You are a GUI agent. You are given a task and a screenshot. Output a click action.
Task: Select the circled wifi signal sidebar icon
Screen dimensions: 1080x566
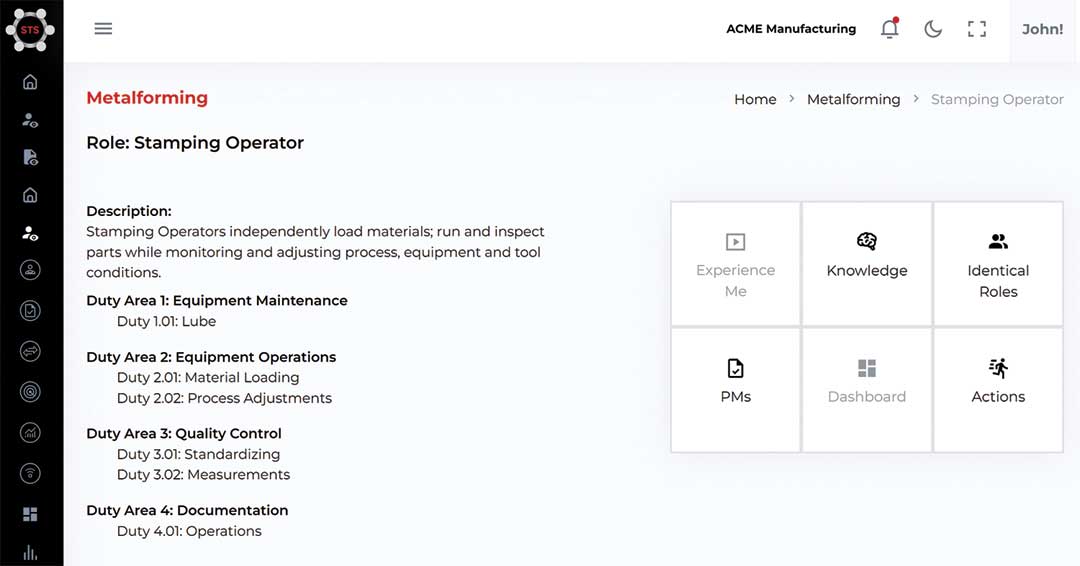click(30, 473)
